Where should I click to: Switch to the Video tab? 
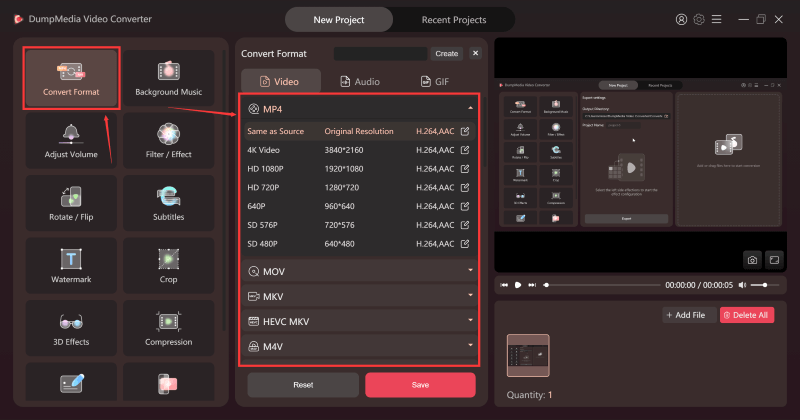281,81
